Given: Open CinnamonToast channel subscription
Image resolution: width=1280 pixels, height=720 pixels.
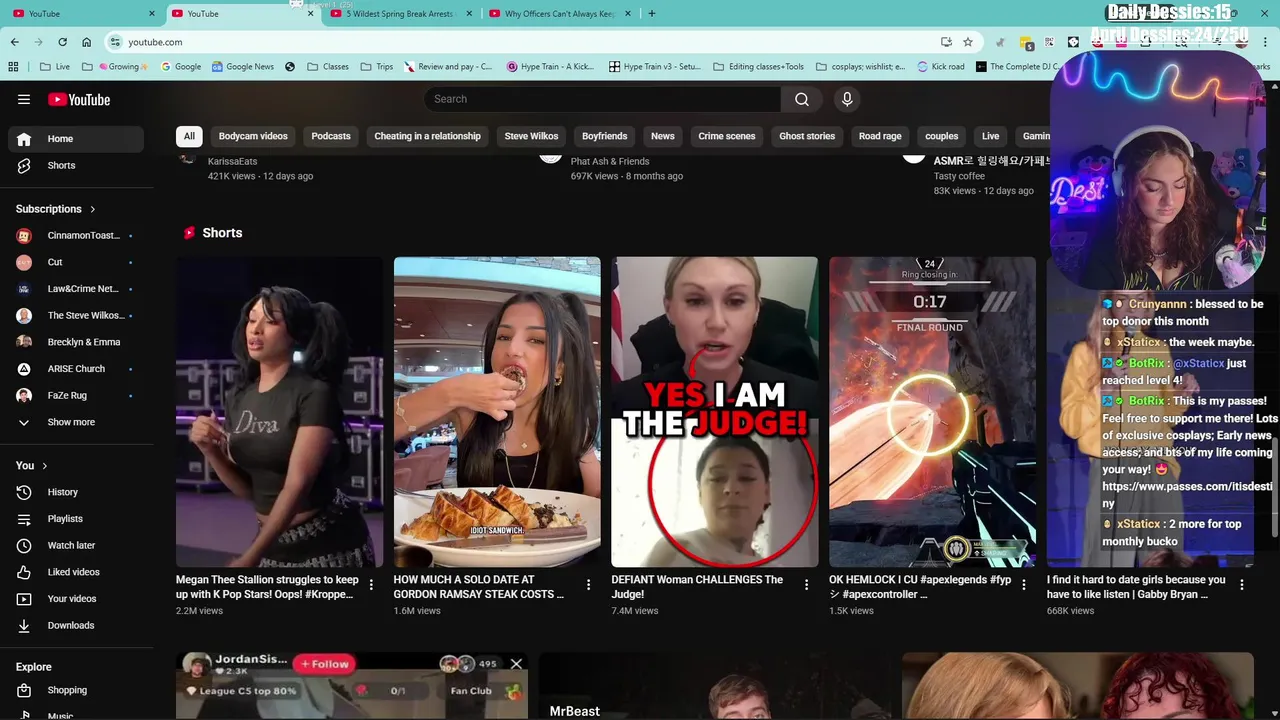Looking at the screenshot, I should click(x=76, y=235).
